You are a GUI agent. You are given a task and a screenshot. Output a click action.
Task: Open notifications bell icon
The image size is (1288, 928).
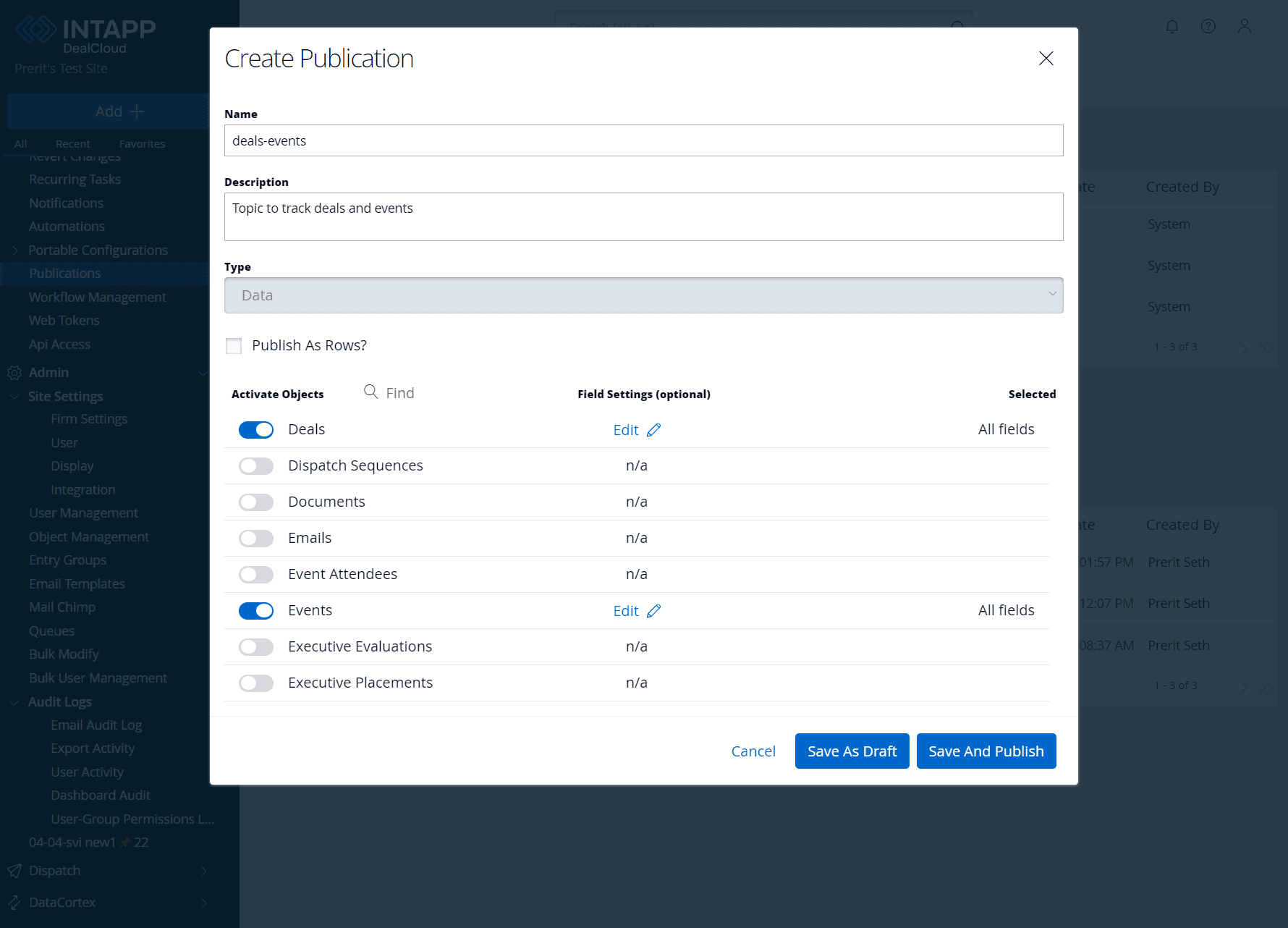tap(1172, 27)
